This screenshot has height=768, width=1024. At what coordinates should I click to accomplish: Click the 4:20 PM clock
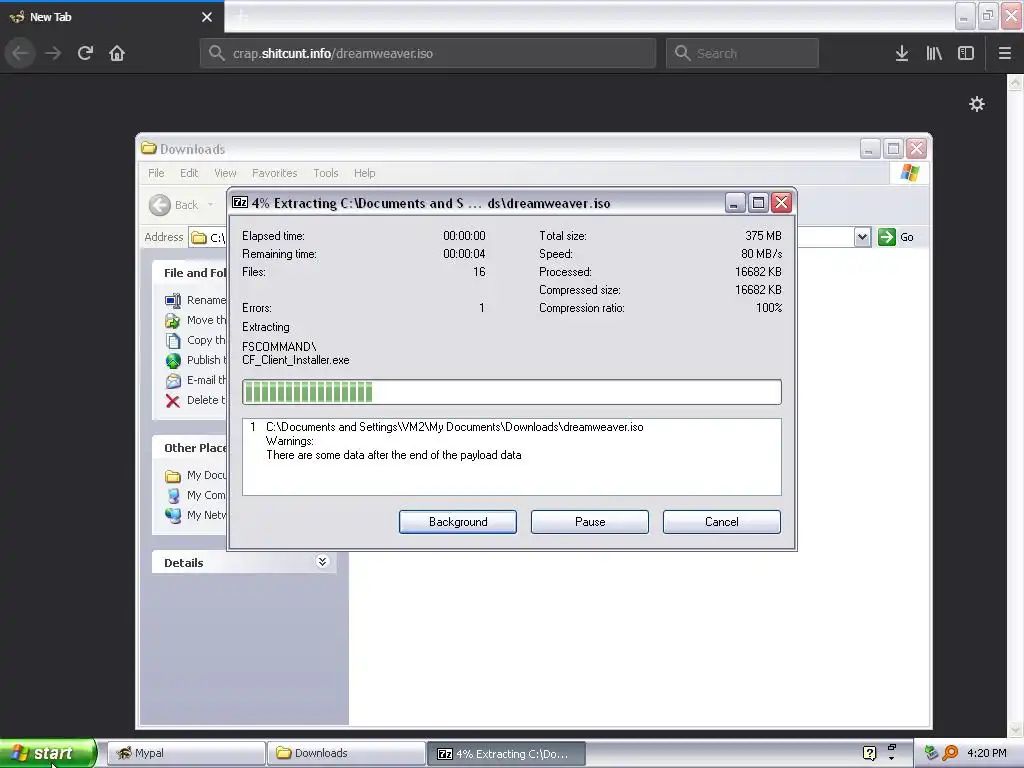coord(987,753)
